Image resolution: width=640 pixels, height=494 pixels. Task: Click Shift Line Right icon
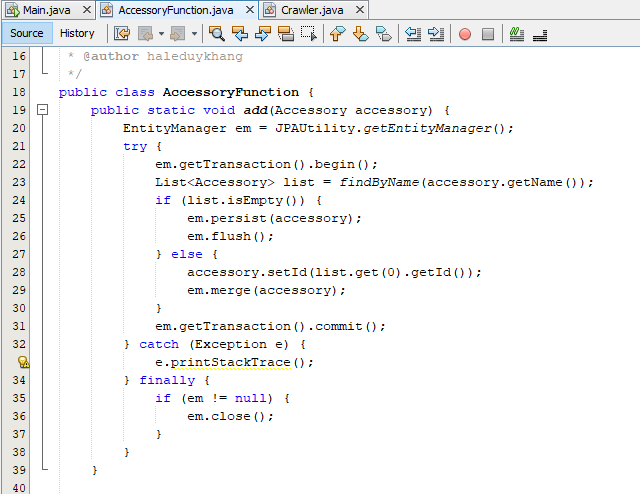[436, 33]
